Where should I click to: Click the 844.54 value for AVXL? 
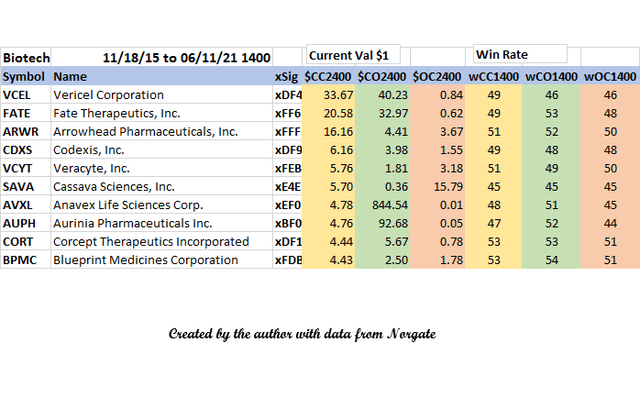(x=382, y=205)
